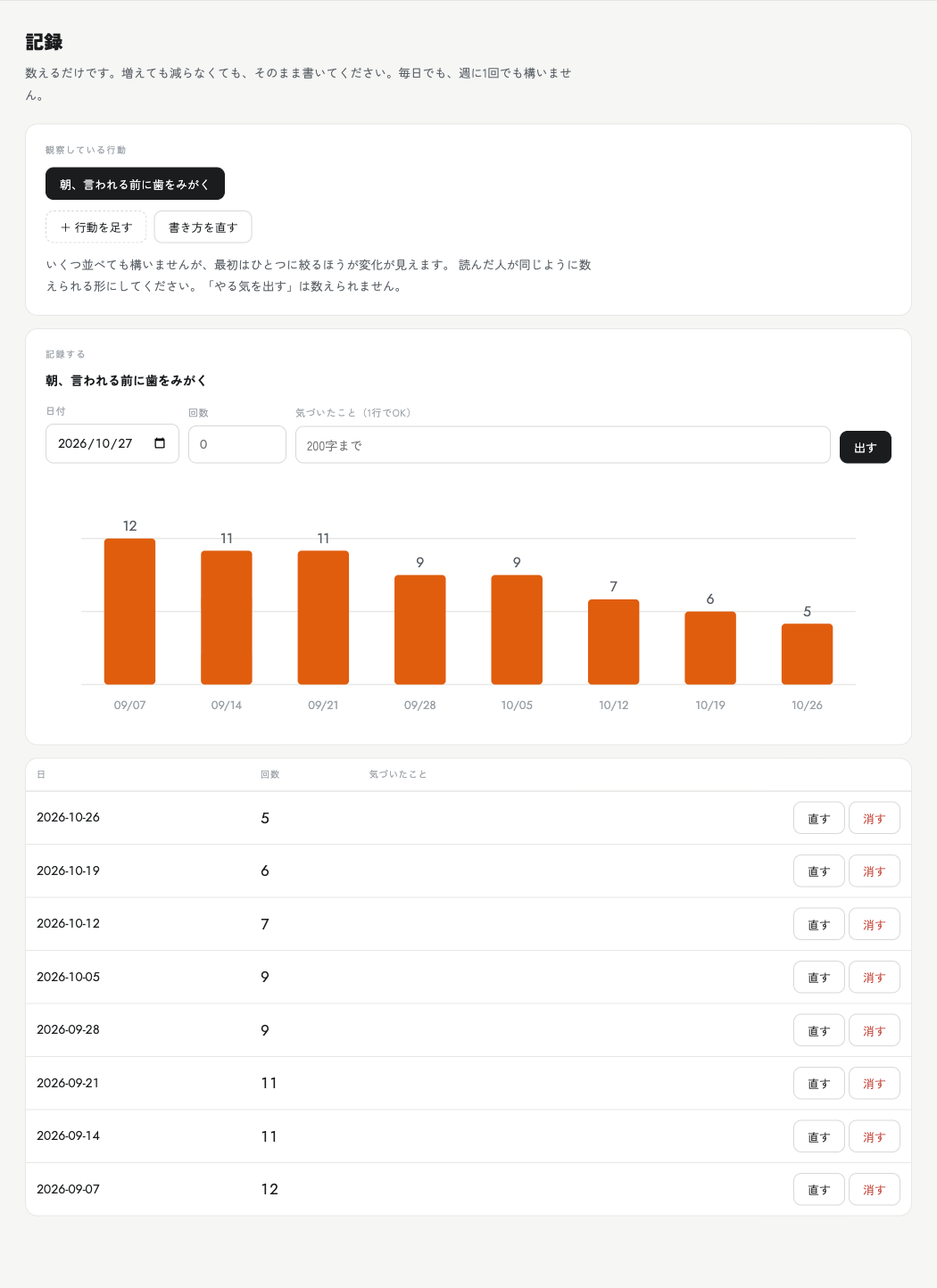Click the 10/26 bar showing 5
Image resolution: width=937 pixels, height=1288 pixels.
808,654
